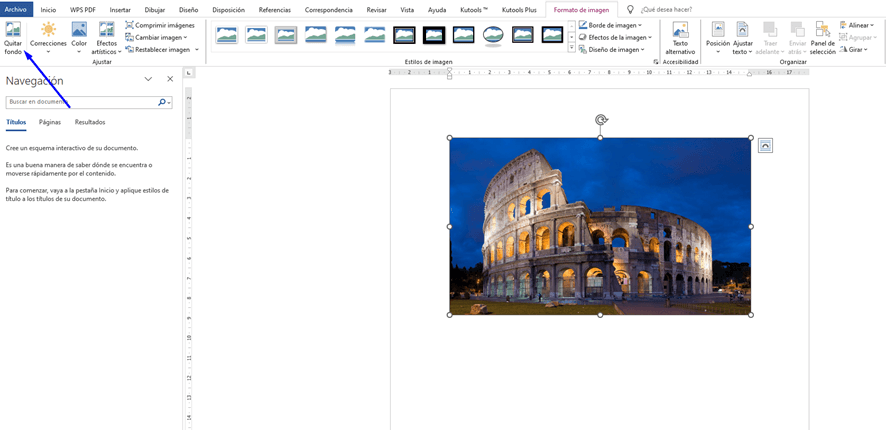Viewport: 886px width, 430px height.
Task: Switch to the Insertar tab
Action: tap(120, 9)
